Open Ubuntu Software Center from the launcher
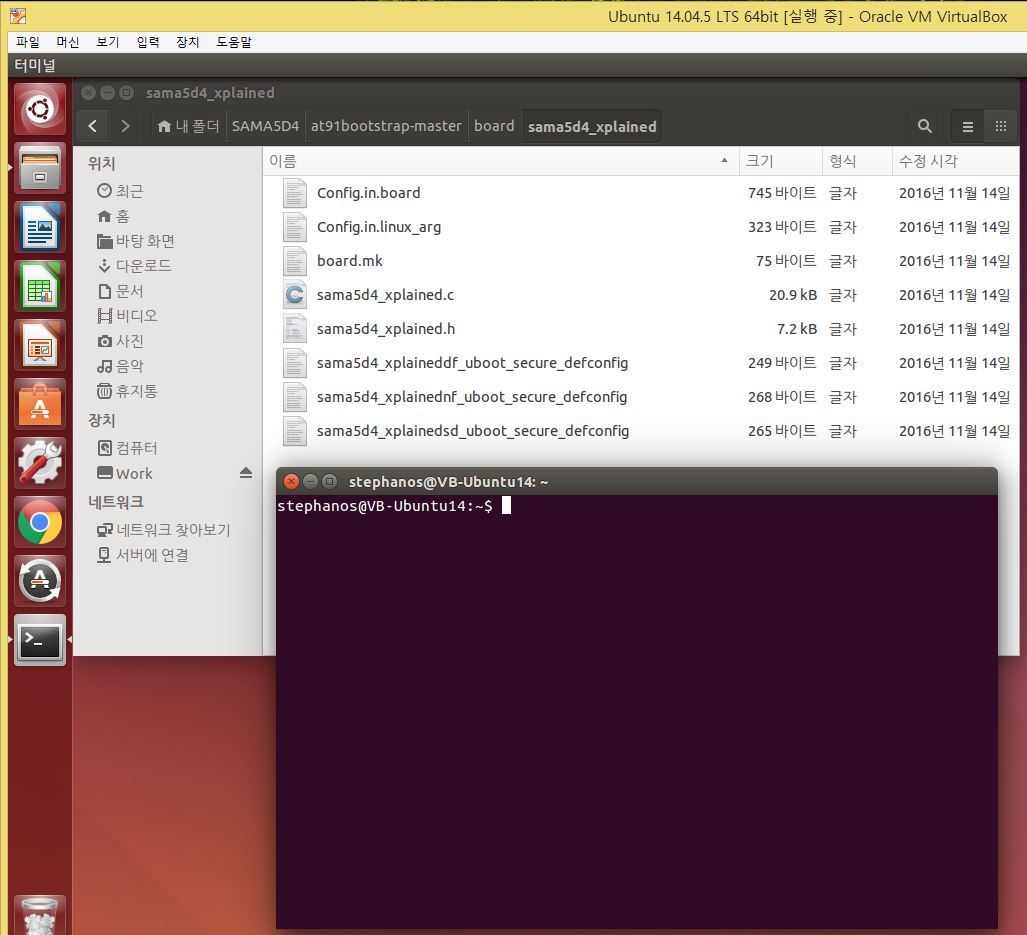Image resolution: width=1027 pixels, height=935 pixels. pyautogui.click(x=40, y=404)
